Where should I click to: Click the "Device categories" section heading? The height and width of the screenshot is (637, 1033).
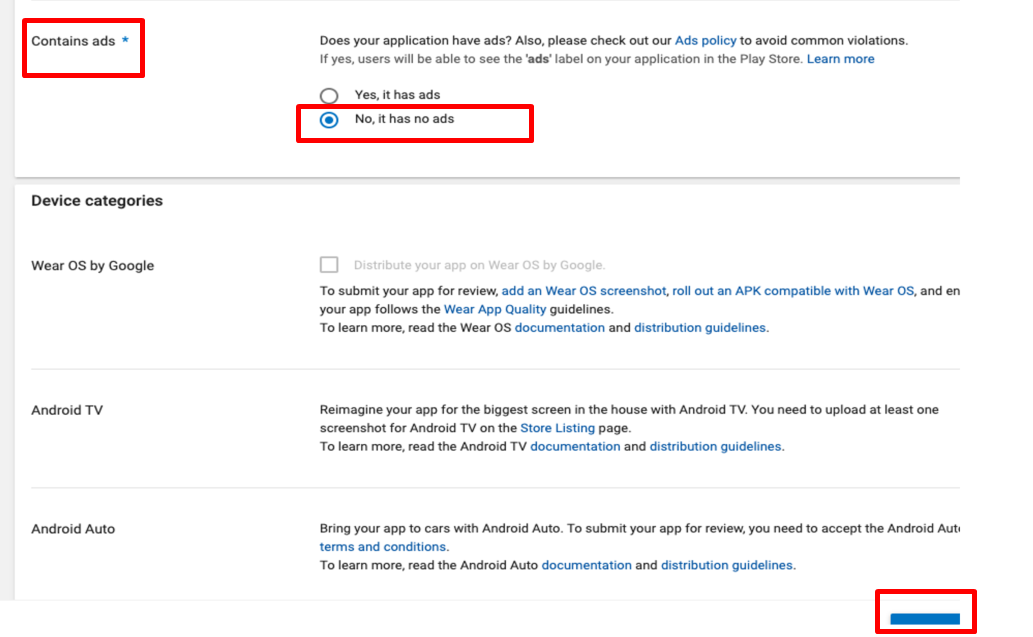pos(97,201)
